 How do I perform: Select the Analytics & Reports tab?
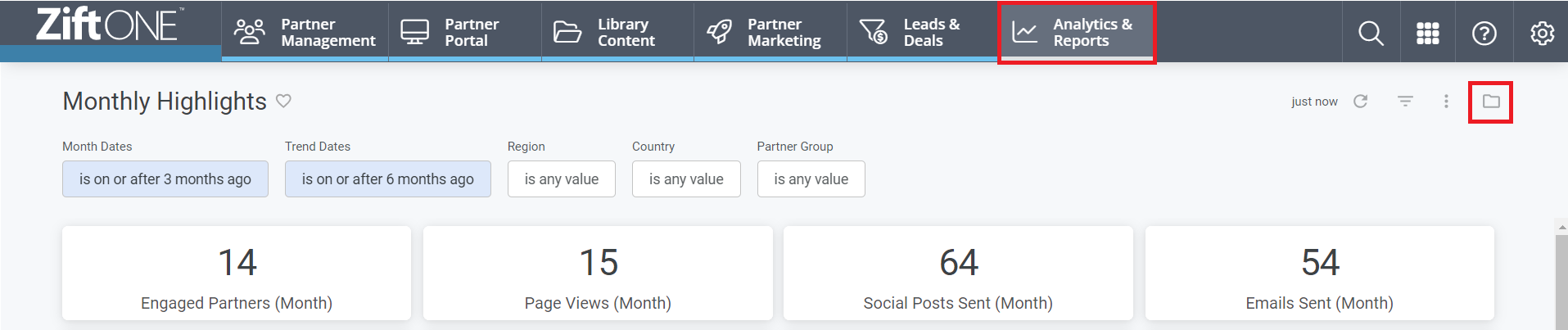click(x=1077, y=32)
